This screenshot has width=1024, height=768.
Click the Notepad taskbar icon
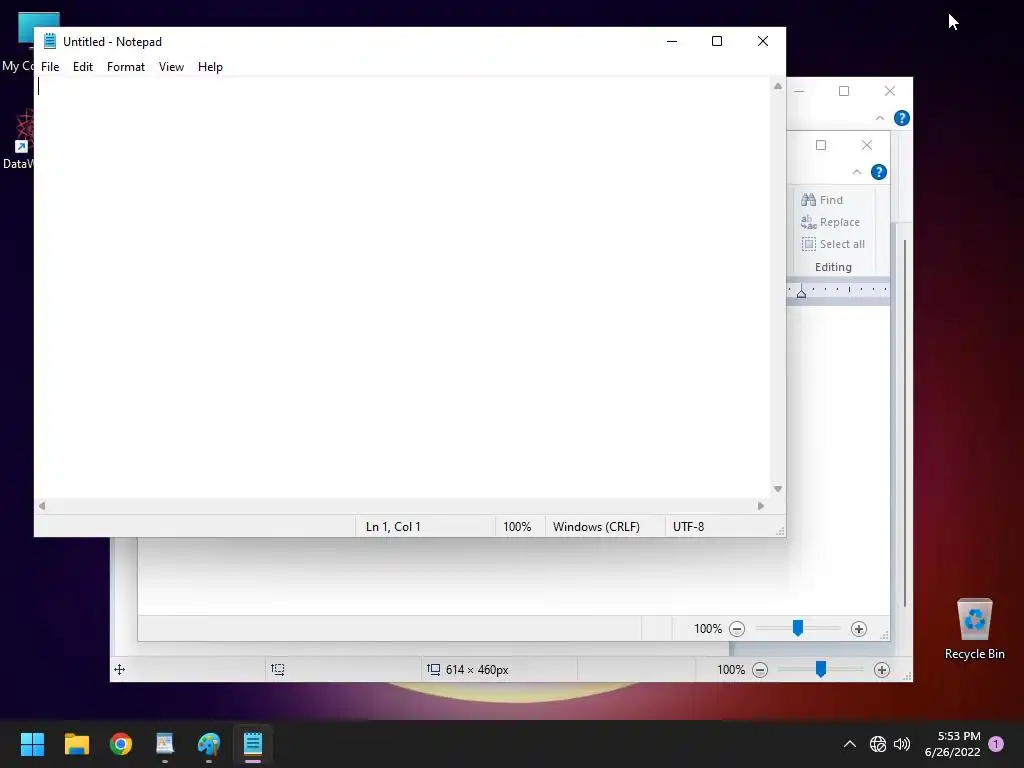point(253,744)
